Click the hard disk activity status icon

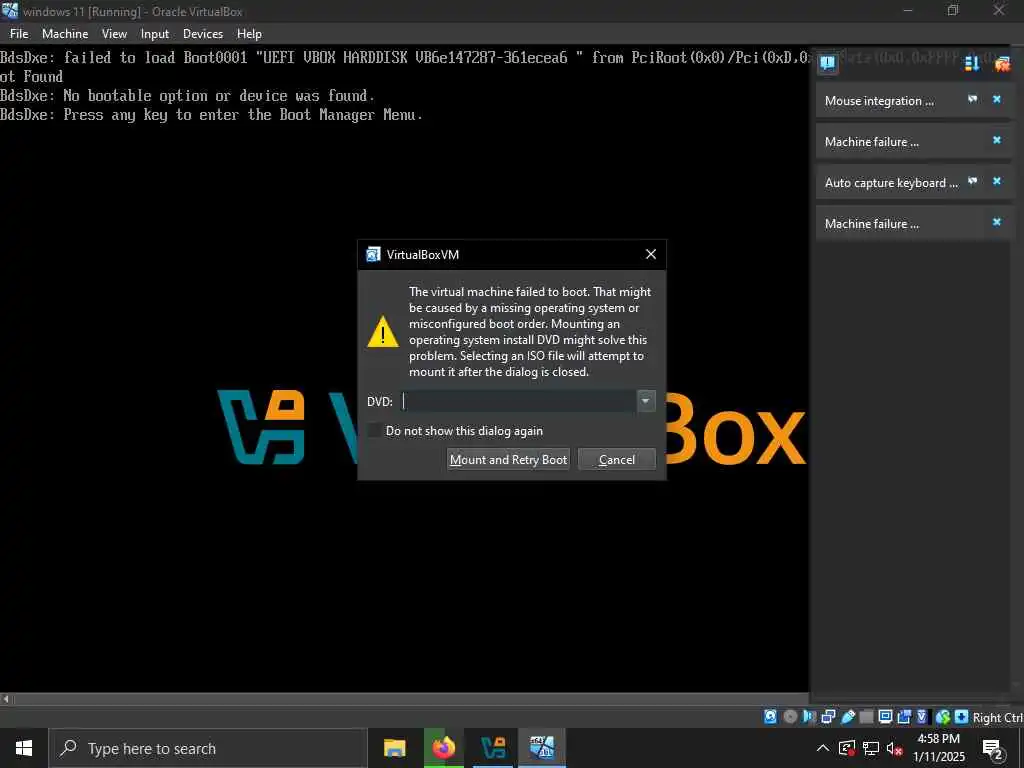771,717
